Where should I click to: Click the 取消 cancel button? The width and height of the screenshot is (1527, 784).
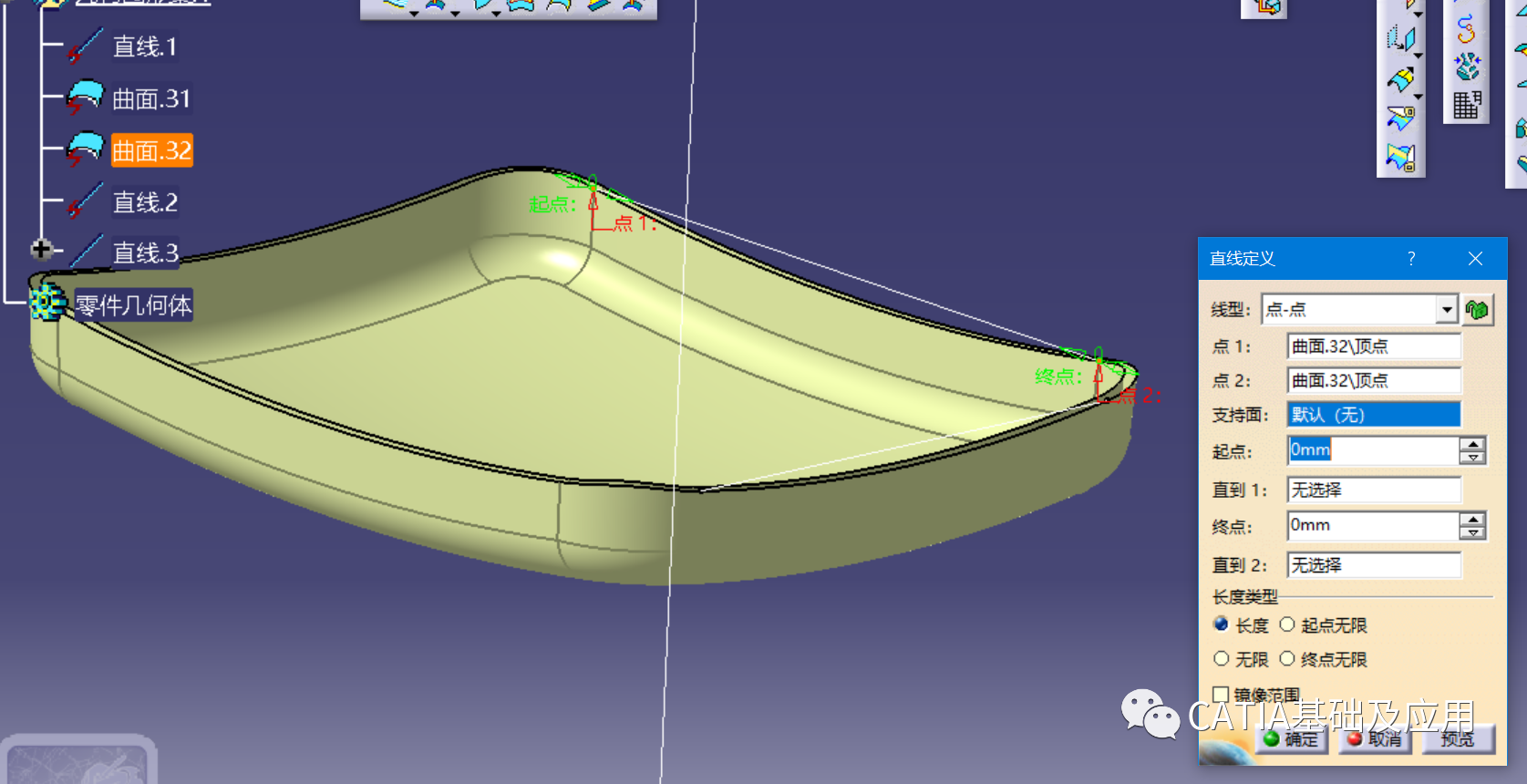pos(1375,739)
